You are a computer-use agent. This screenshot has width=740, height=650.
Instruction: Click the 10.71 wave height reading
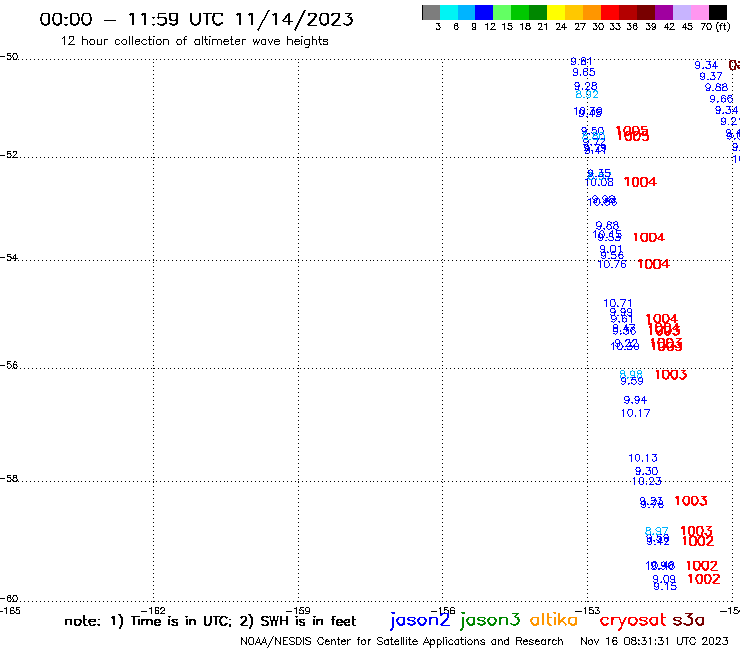[x=618, y=303]
